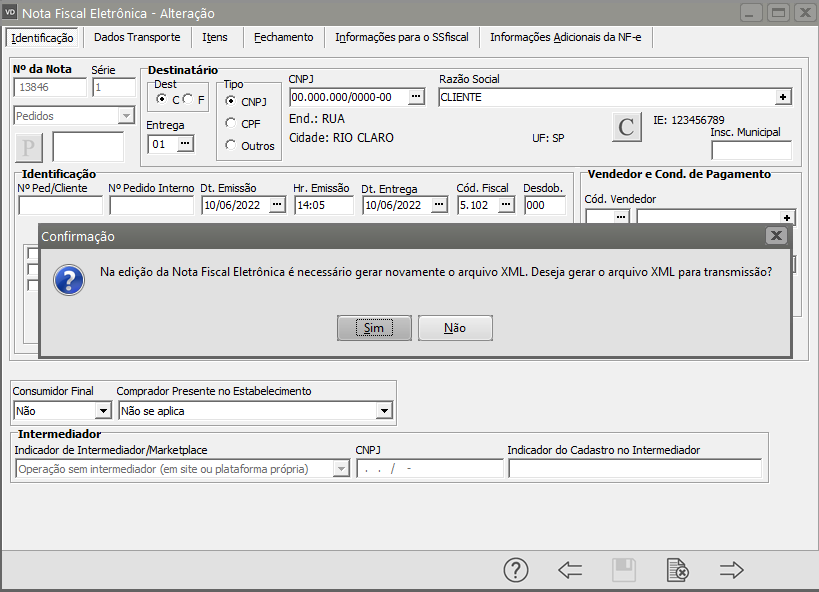Click plus button beside Razão Social
819x592 pixels.
(x=783, y=97)
